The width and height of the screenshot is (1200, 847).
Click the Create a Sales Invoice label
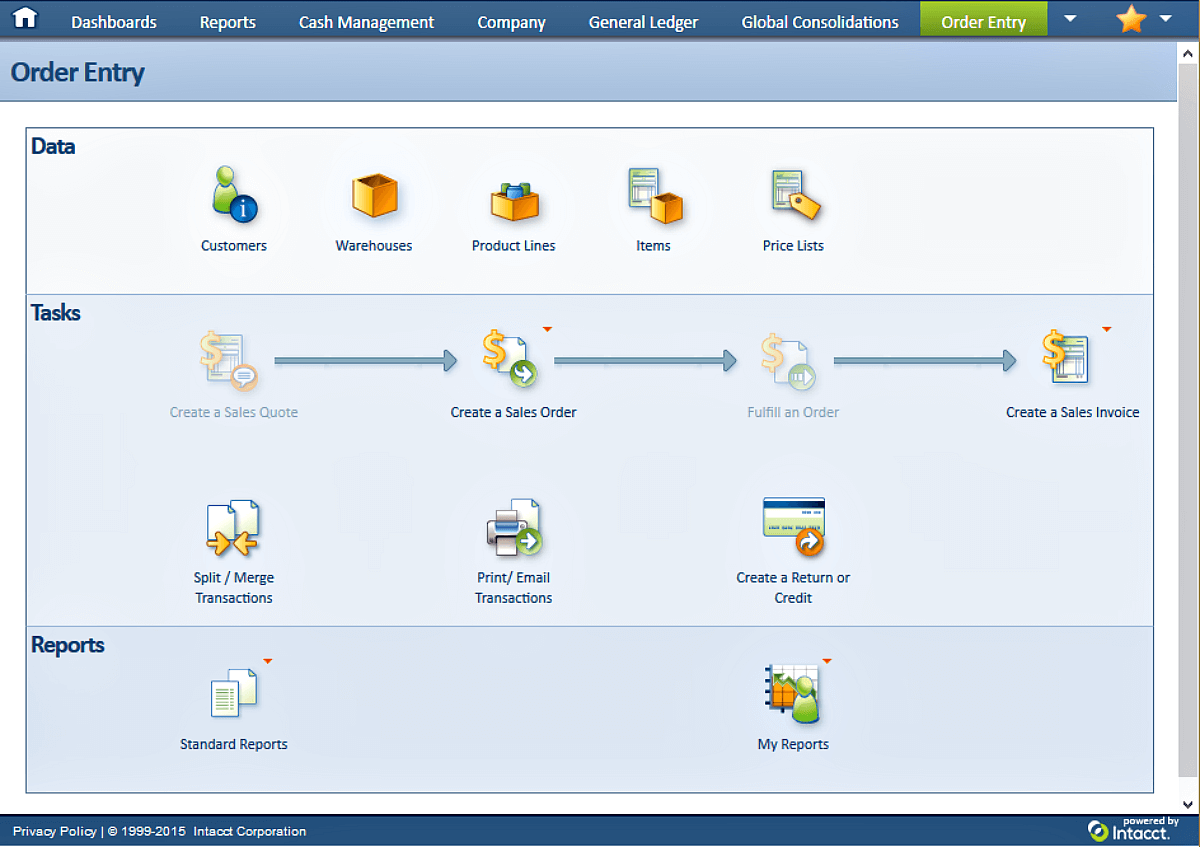coord(1073,412)
